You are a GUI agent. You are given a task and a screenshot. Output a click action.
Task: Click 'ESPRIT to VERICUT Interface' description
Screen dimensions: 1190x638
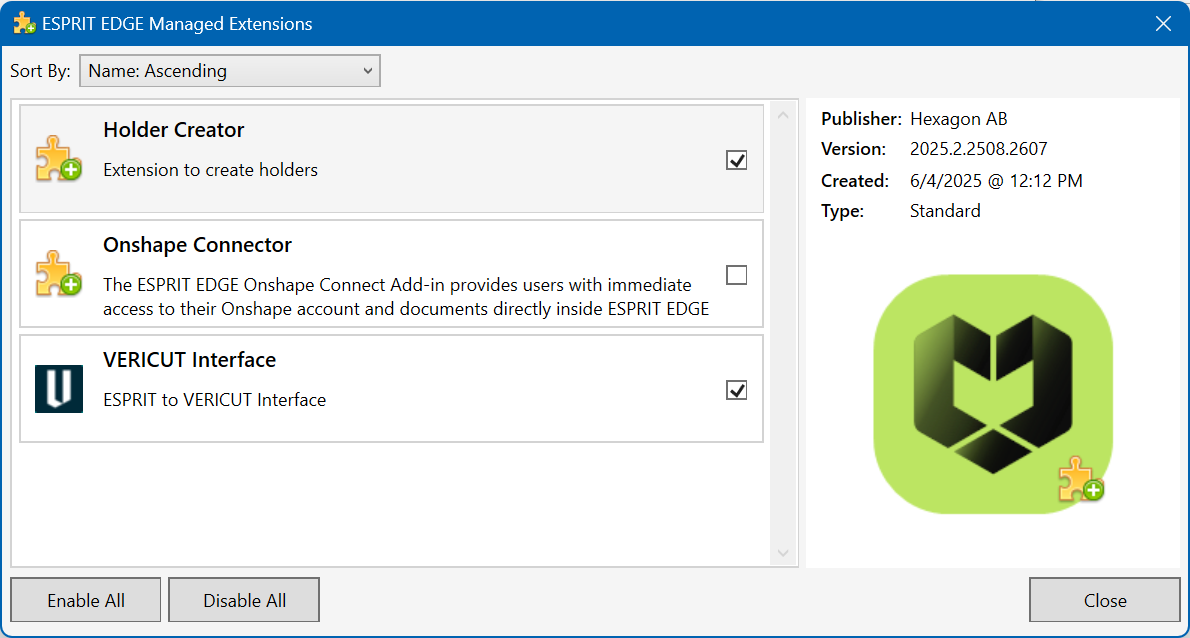click(x=215, y=400)
